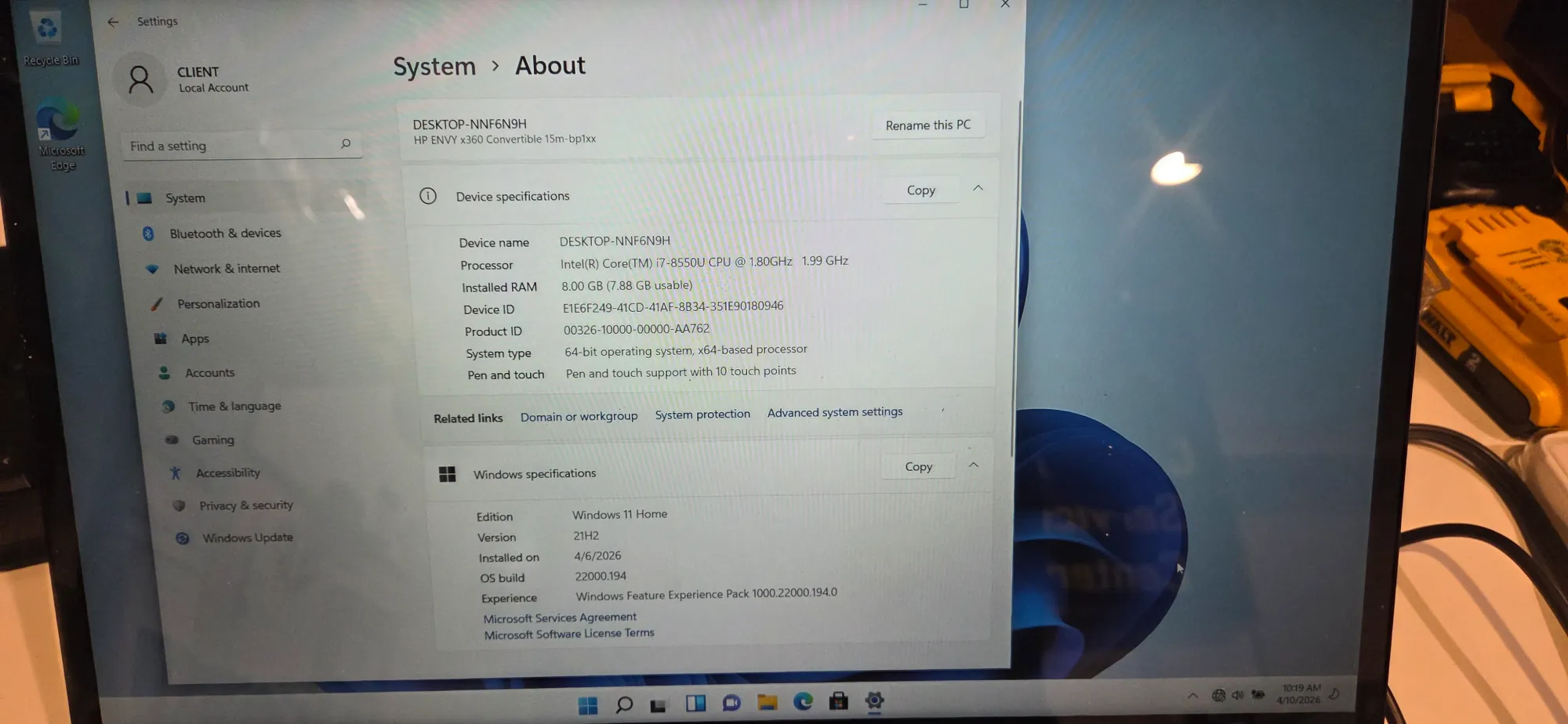Image resolution: width=1568 pixels, height=724 pixels.
Task: Open Microsoft Store from the taskbar
Action: click(x=838, y=700)
